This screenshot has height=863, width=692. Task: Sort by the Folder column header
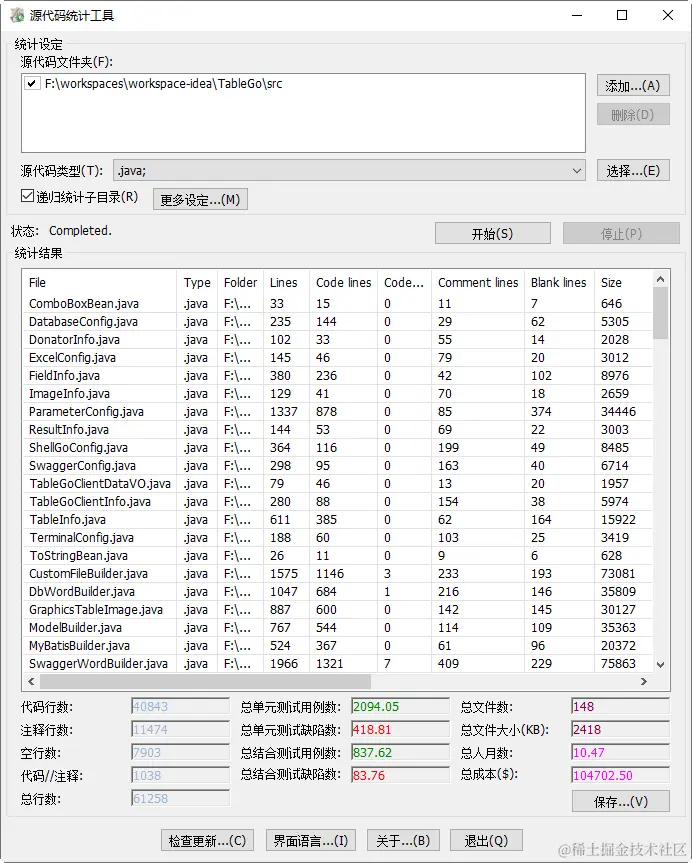[x=241, y=282]
